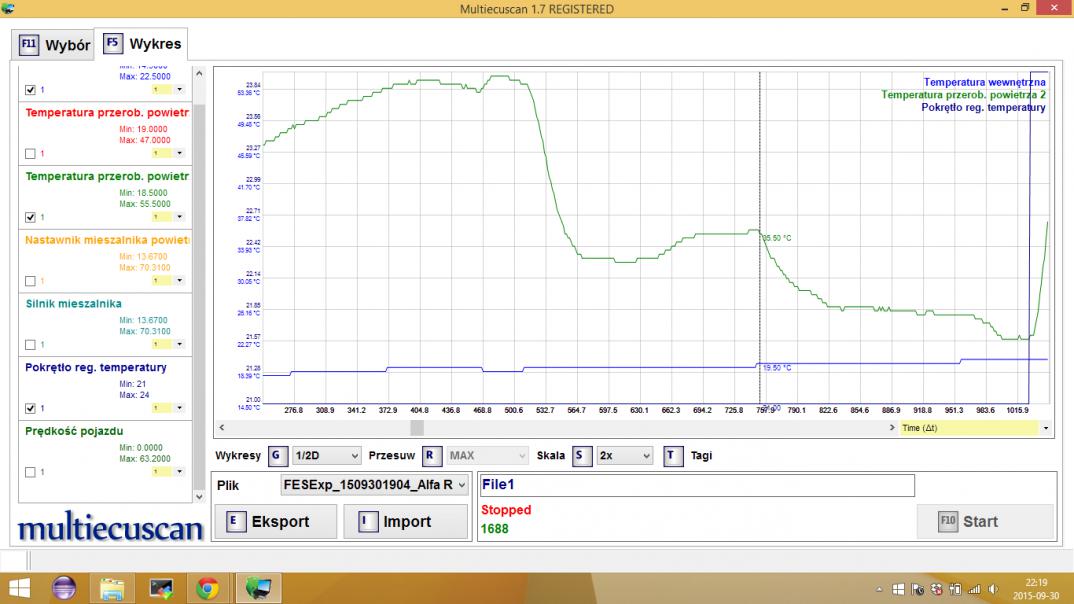
Task: Enable the red Temperatura przerob. powietrza checkbox
Action: point(30,153)
